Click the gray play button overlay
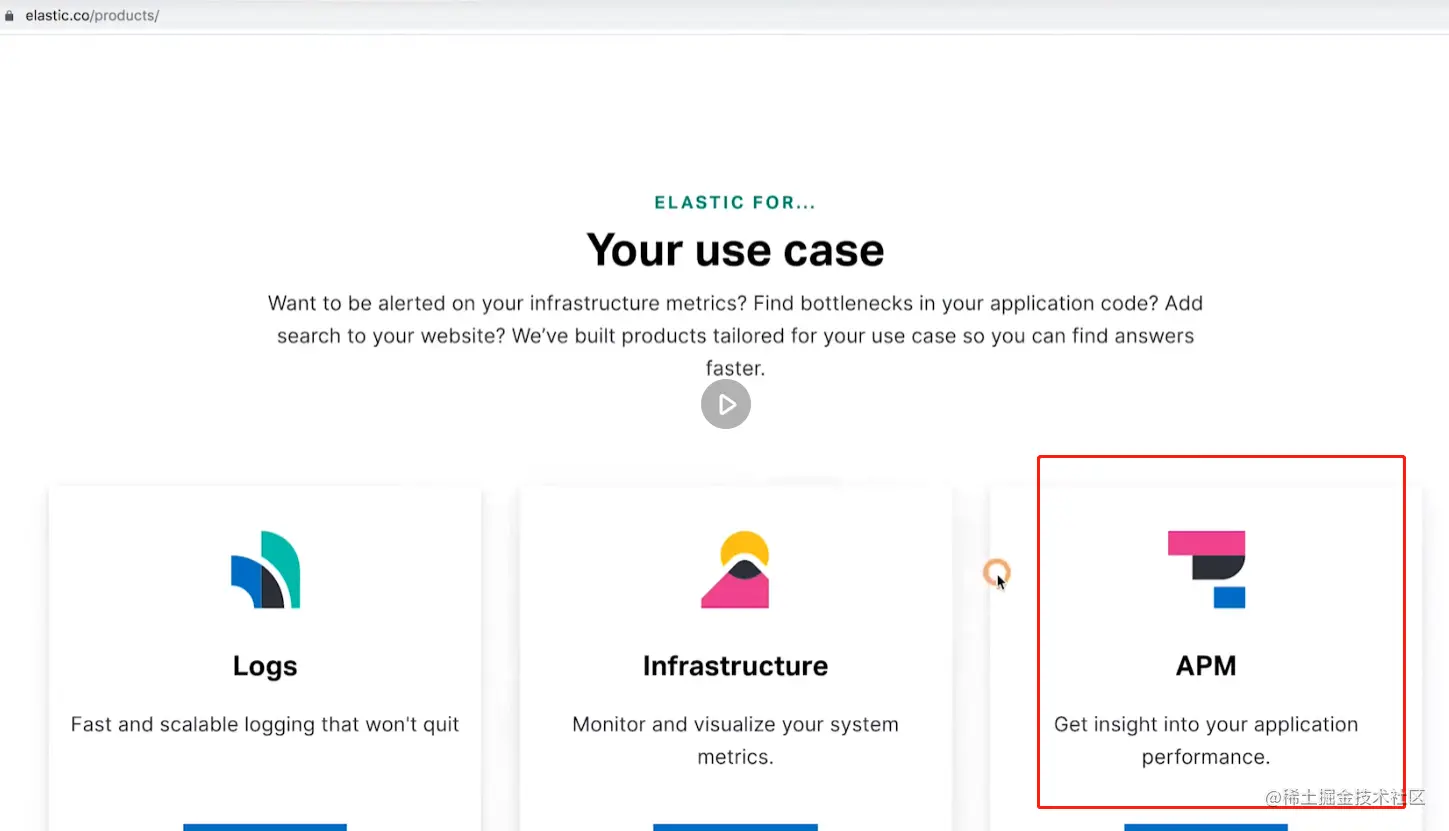The height and width of the screenshot is (831, 1449). (x=726, y=404)
